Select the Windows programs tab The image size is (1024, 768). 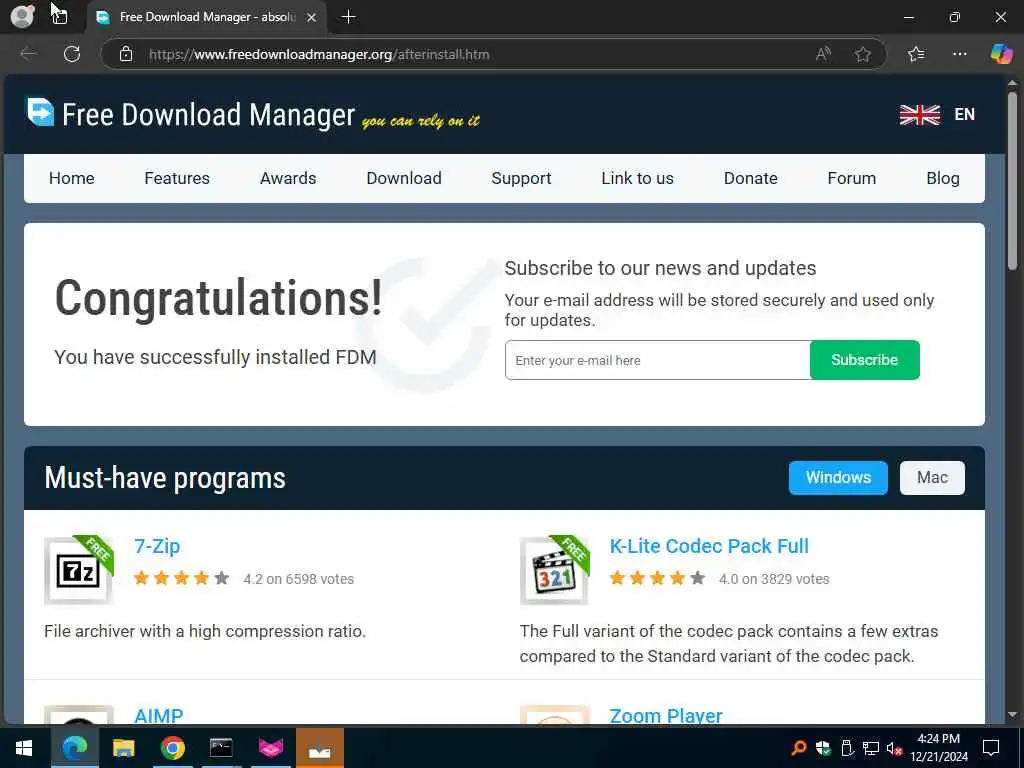[x=839, y=477]
